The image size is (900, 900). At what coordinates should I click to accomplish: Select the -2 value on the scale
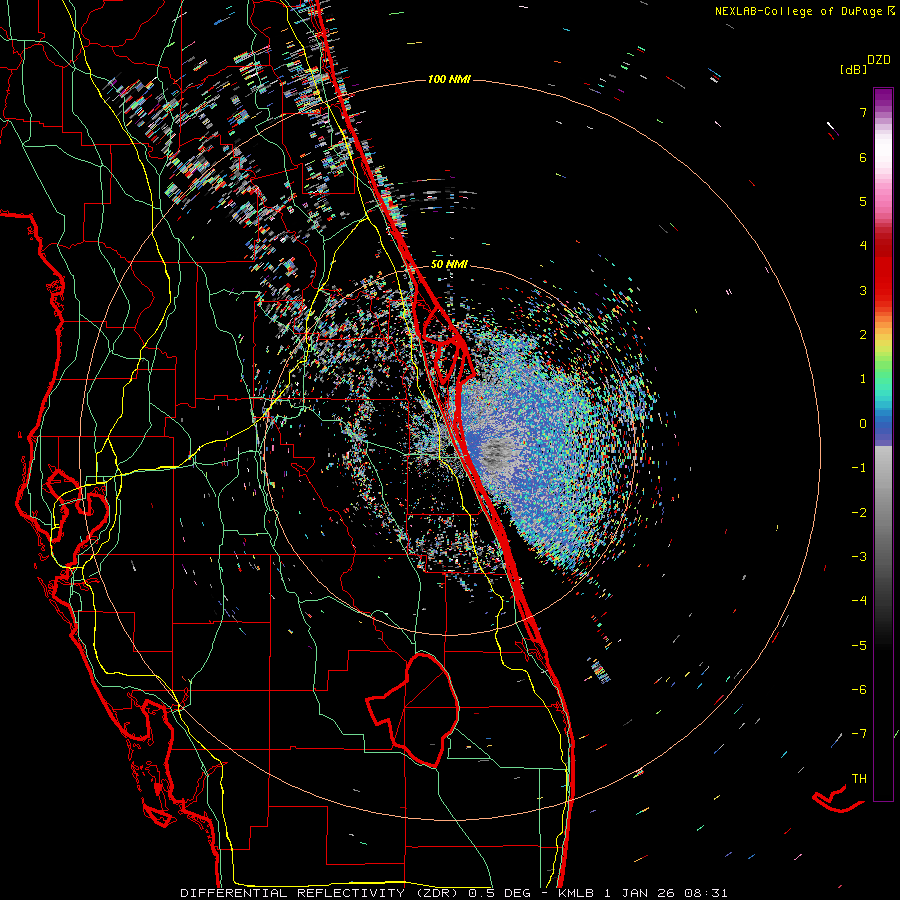click(859, 512)
